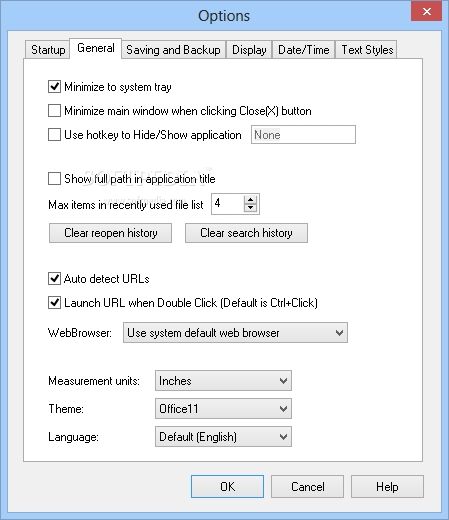Image resolution: width=449 pixels, height=520 pixels.
Task: Increase max recent items with up arrow
Action: tap(250, 199)
